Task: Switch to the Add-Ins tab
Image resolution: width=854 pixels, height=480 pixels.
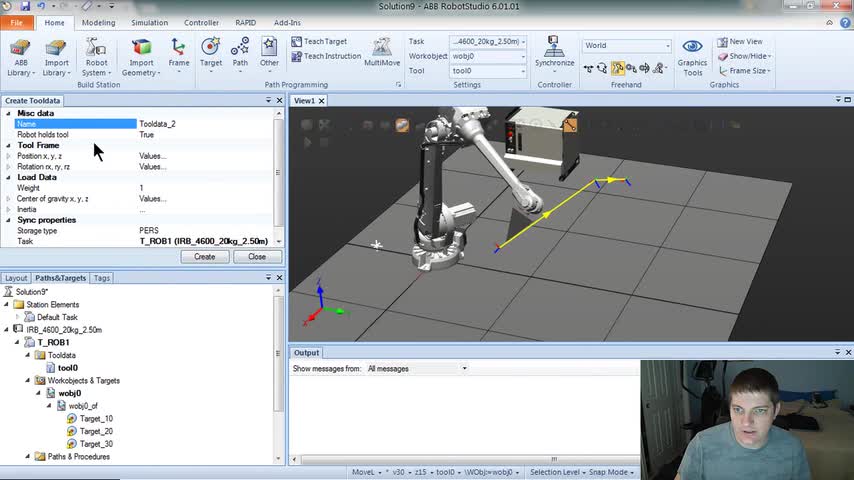Action: coord(287,23)
